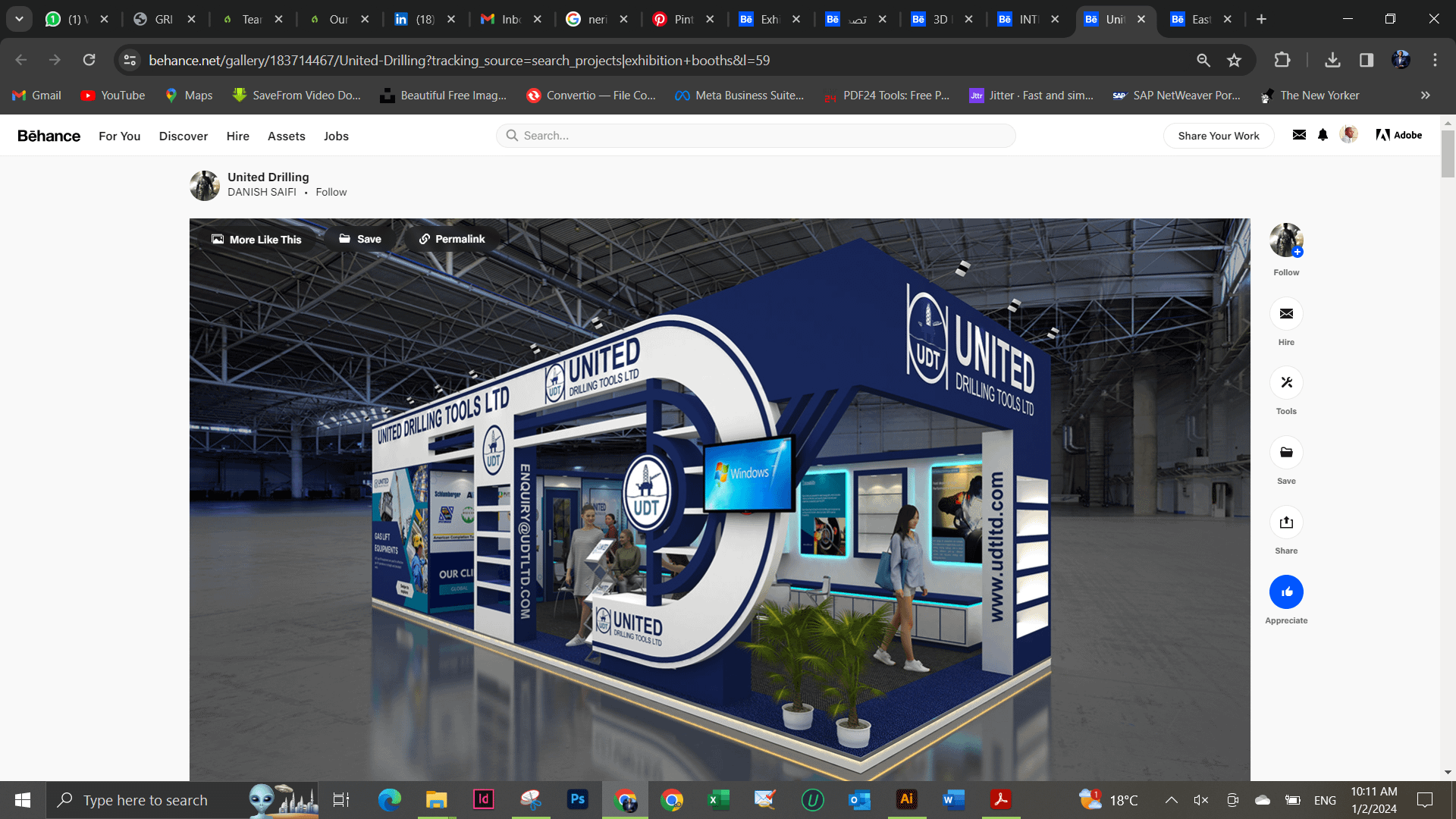Show hidden system tray icons
This screenshot has height=819, width=1456.
tap(1171, 800)
